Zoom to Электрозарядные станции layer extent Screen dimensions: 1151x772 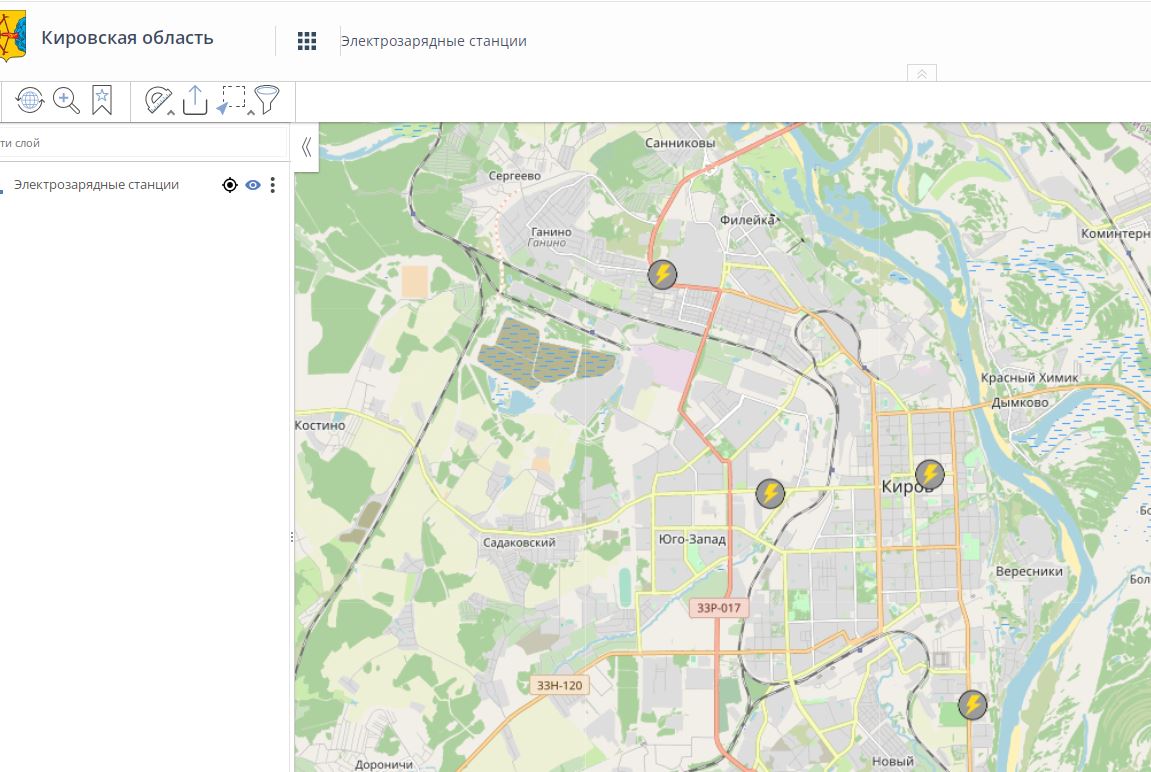pyautogui.click(x=230, y=185)
